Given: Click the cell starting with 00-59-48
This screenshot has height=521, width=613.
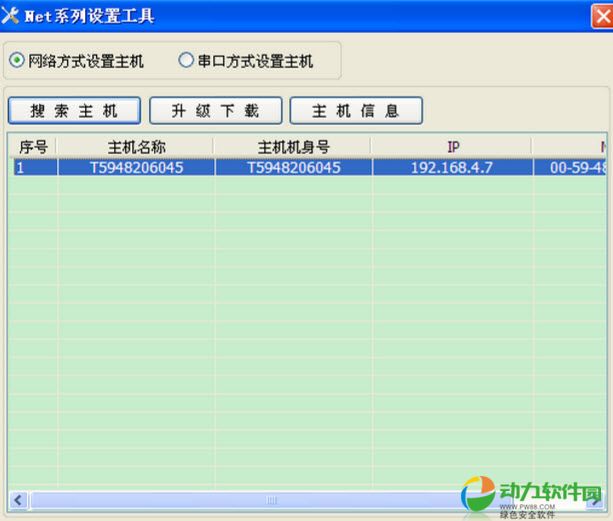Looking at the screenshot, I should (575, 168).
